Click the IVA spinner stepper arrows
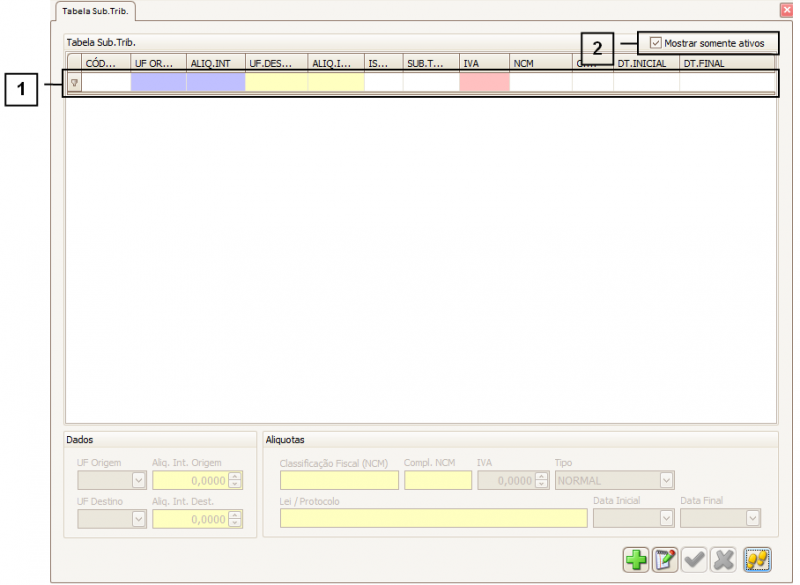 click(542, 481)
